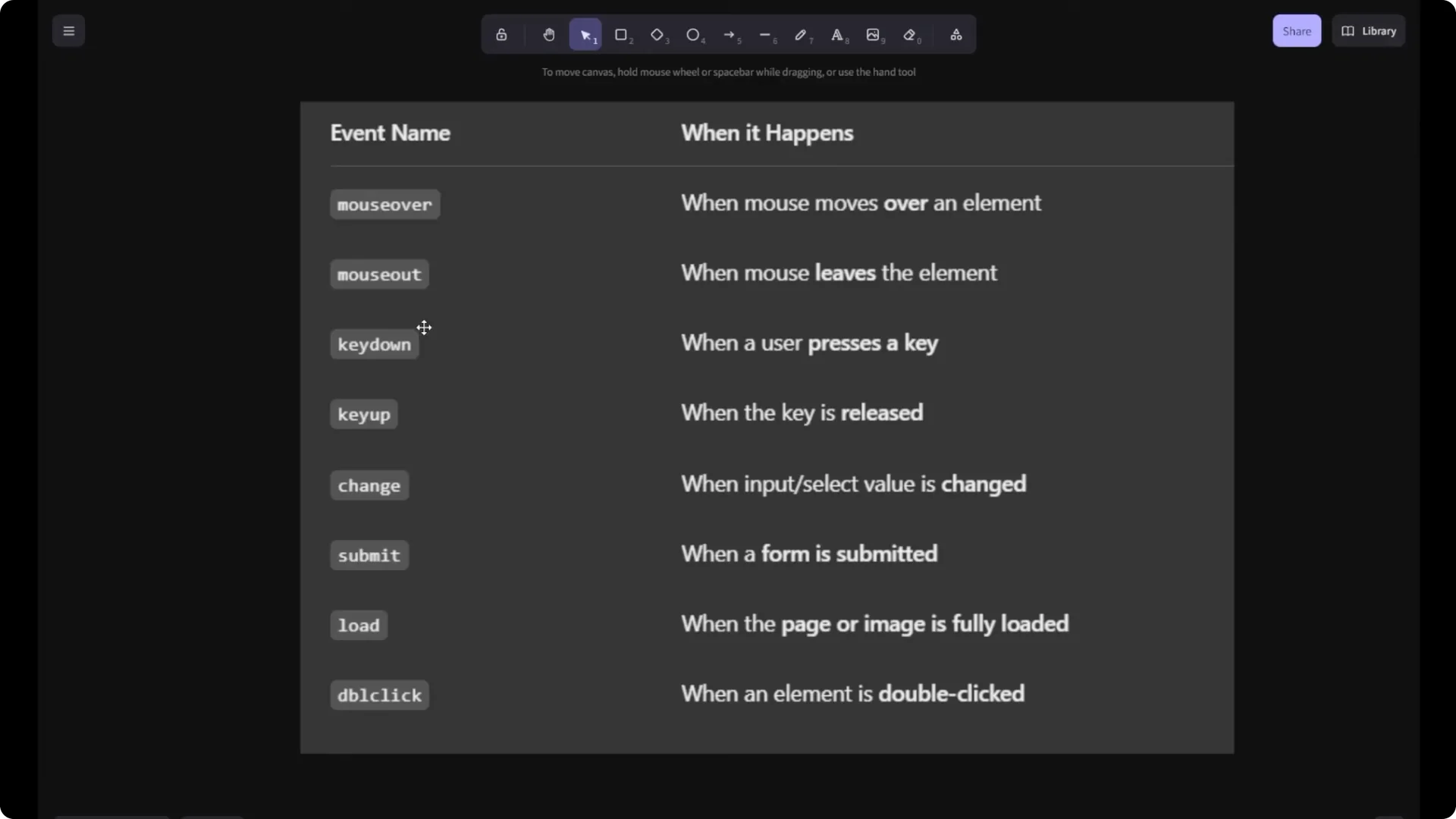
Task: Select the Rectangle tool
Action: tap(621, 34)
